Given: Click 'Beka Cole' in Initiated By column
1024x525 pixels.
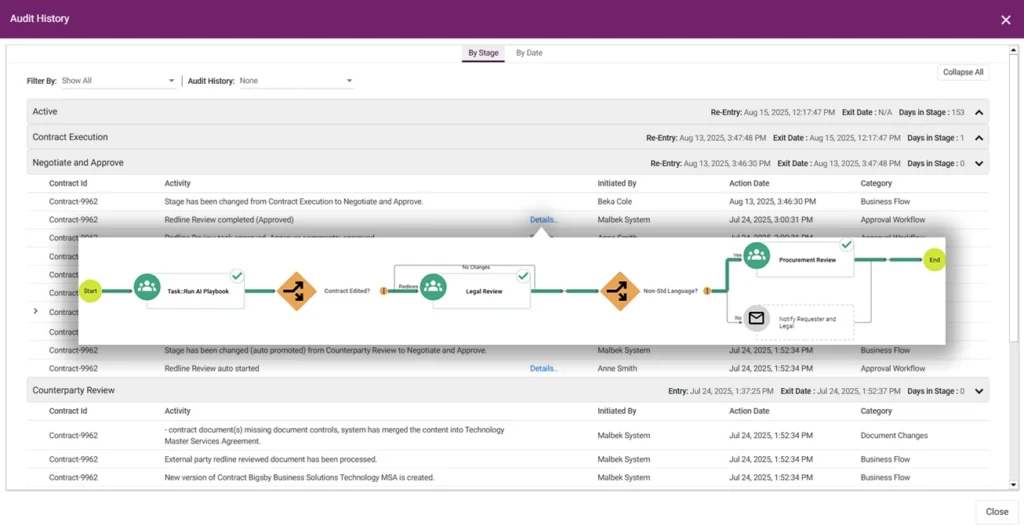Looking at the screenshot, I should click(x=615, y=202).
